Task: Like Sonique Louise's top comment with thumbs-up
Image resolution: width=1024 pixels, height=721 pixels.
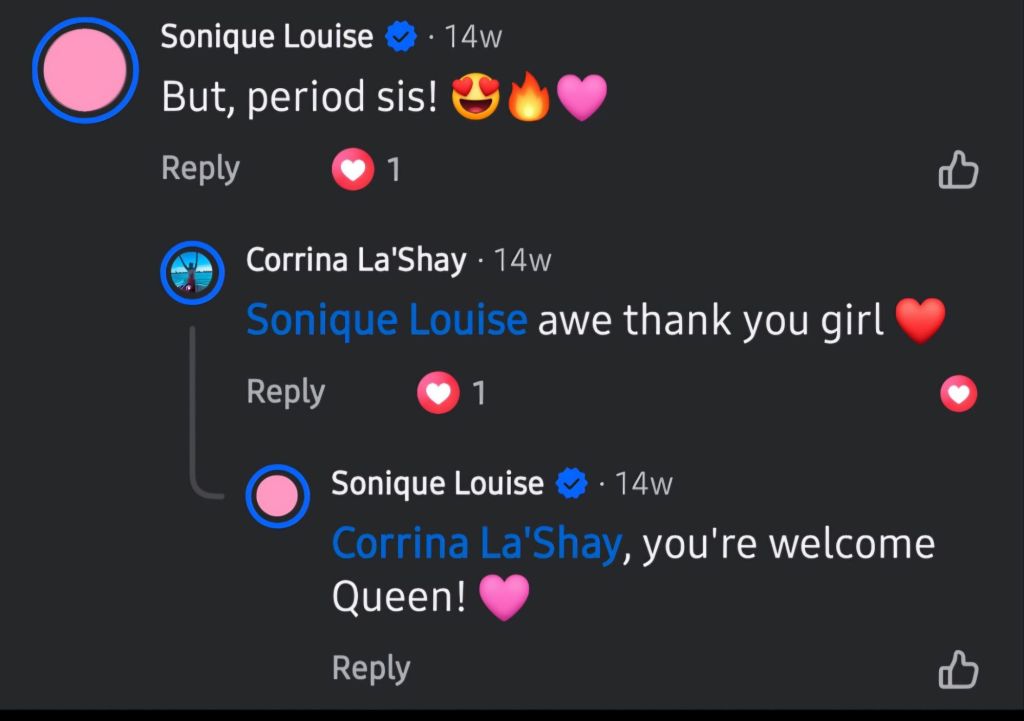Action: [x=958, y=170]
